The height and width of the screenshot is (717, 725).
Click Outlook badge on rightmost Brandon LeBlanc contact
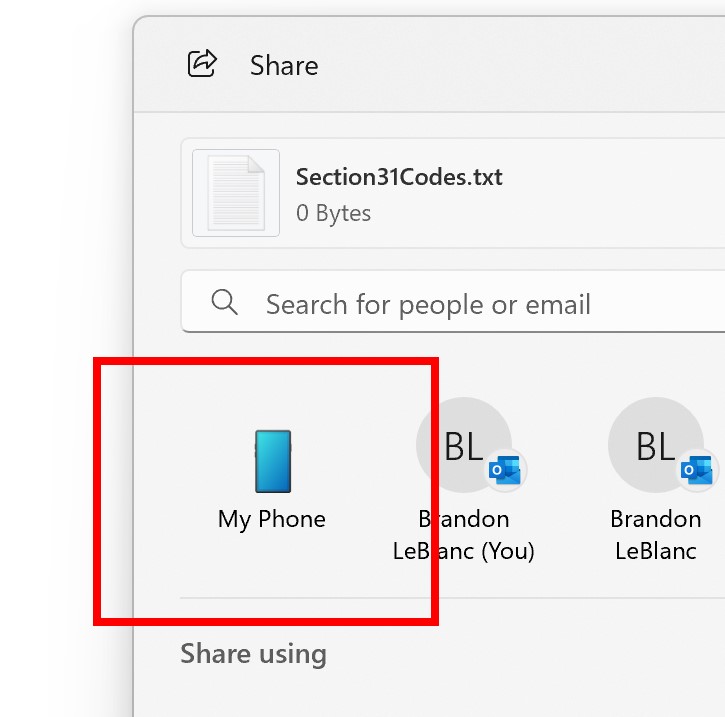[x=695, y=470]
